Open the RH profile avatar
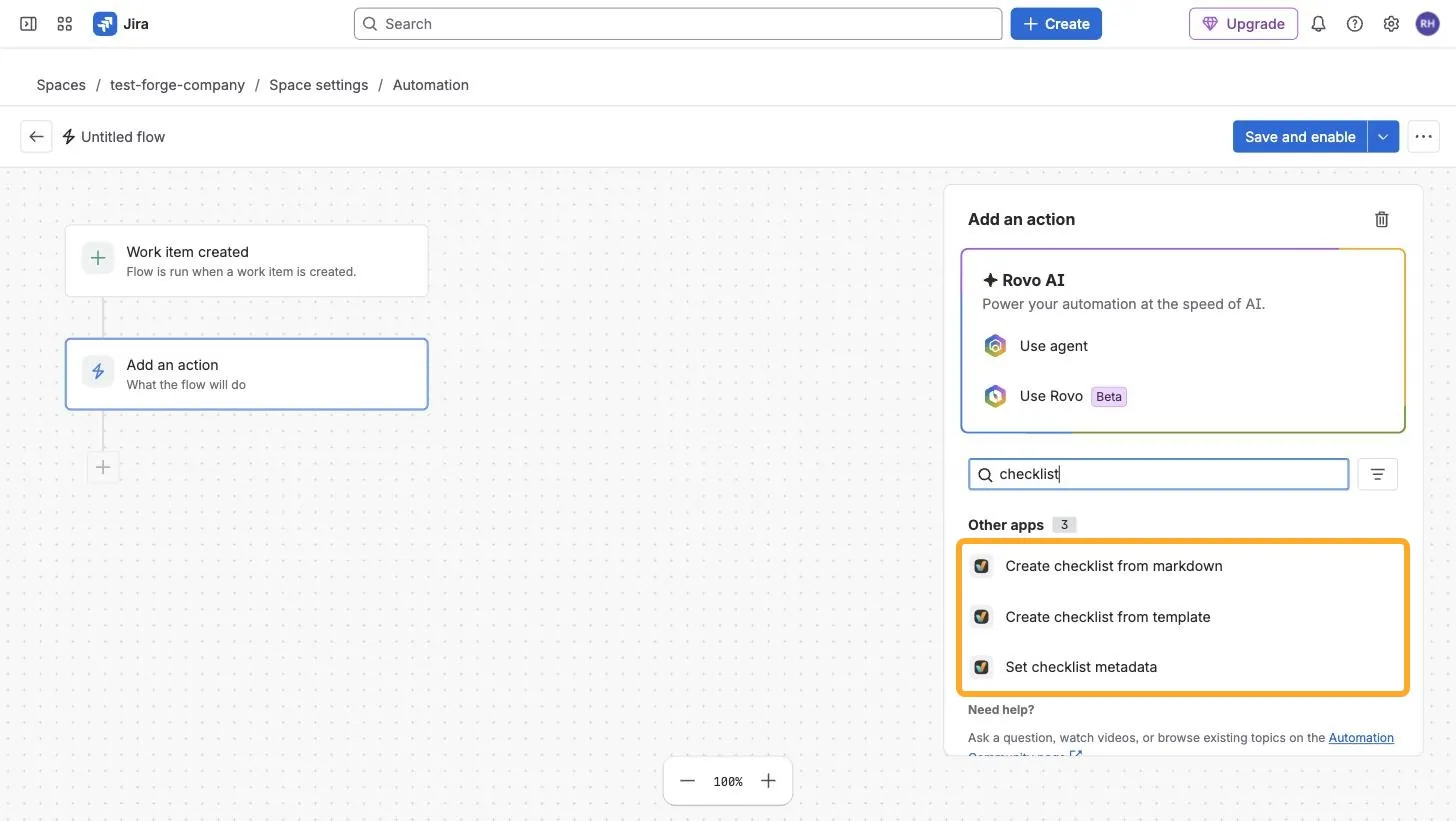The image size is (1456, 821). coord(1427,24)
